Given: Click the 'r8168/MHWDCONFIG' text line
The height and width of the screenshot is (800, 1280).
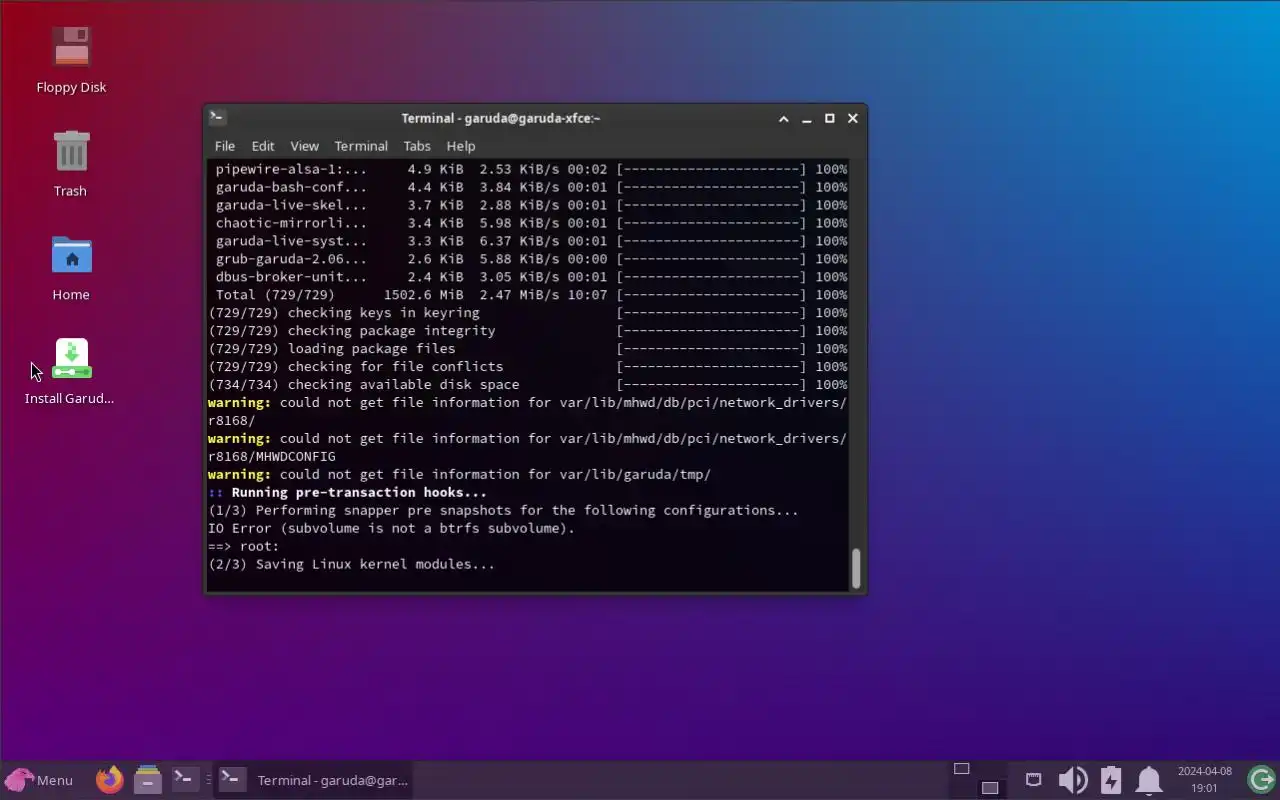Looking at the screenshot, I should pos(272,457).
